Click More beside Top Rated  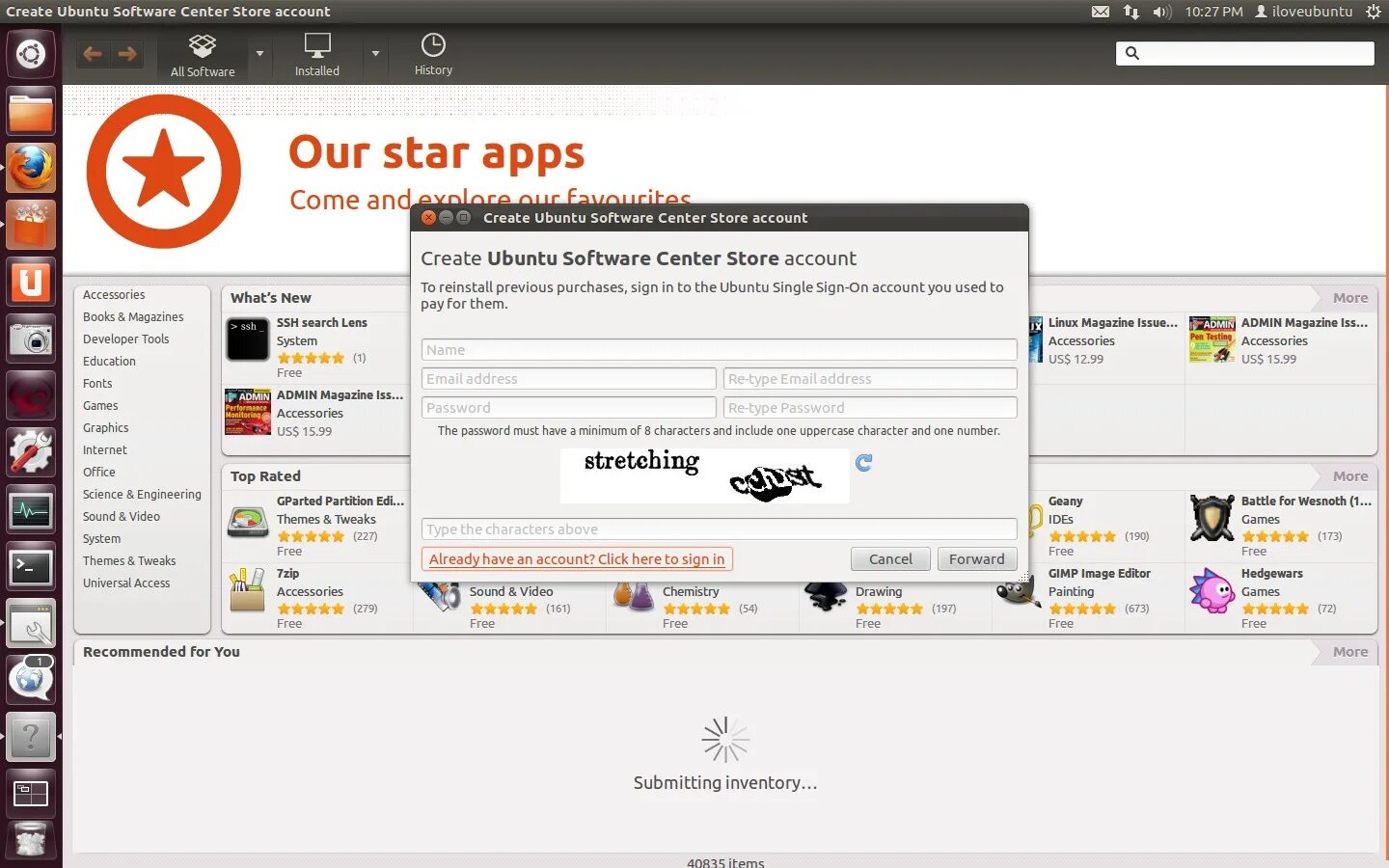(x=1349, y=476)
